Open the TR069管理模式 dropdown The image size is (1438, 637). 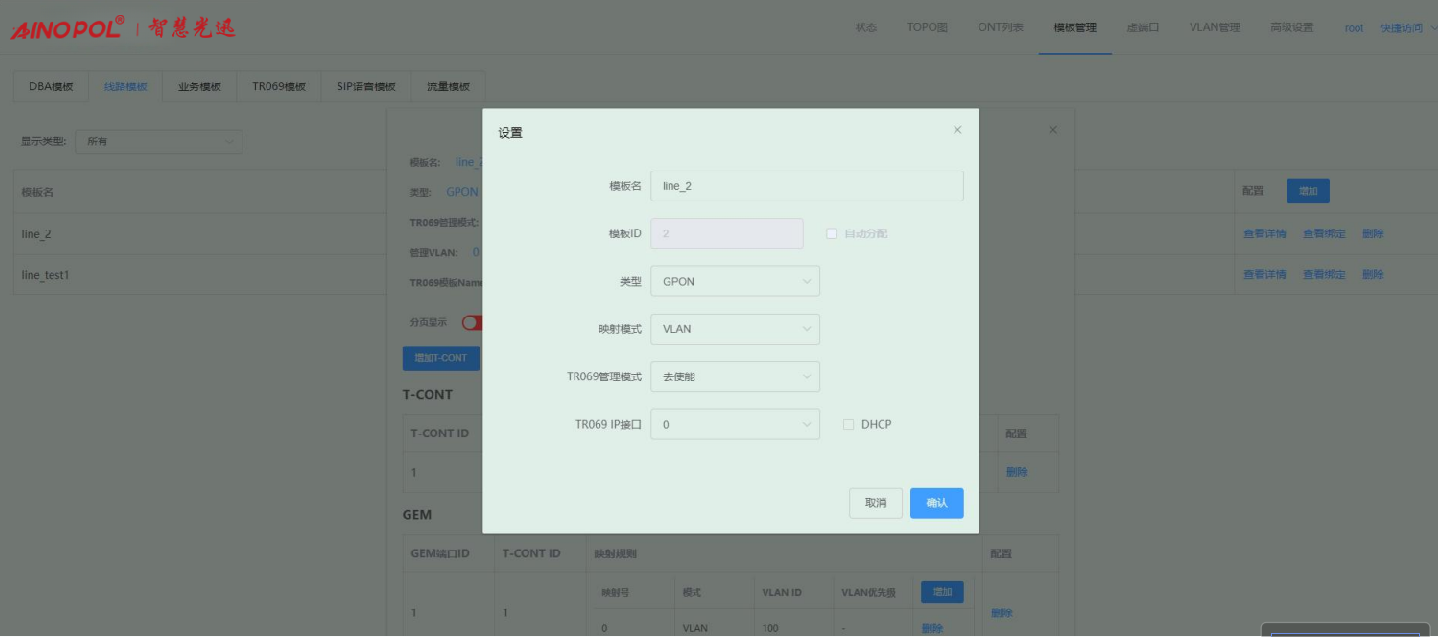coord(734,377)
